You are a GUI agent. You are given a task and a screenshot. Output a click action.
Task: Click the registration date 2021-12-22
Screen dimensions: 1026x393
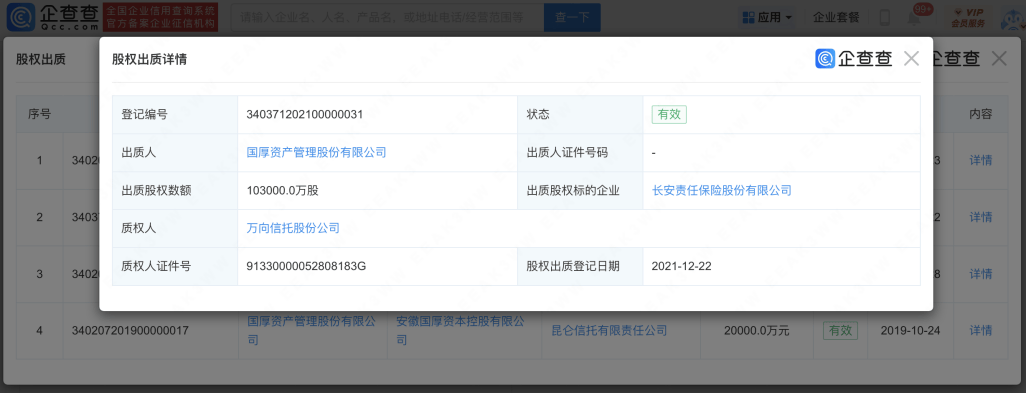point(681,266)
